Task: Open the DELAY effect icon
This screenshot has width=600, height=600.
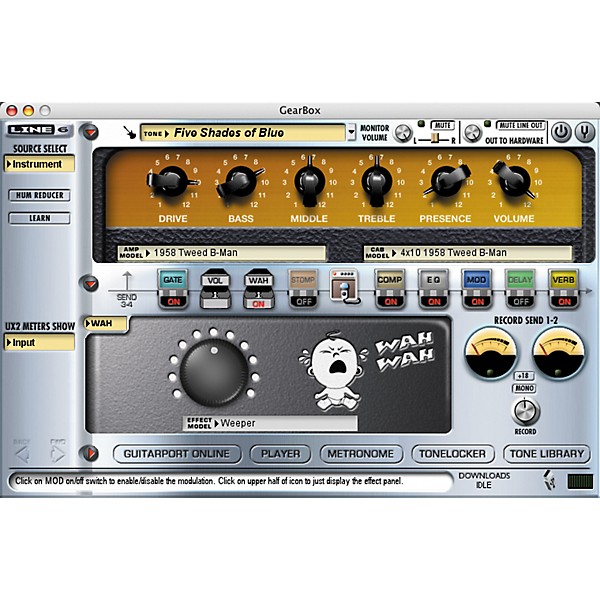Action: 520,280
